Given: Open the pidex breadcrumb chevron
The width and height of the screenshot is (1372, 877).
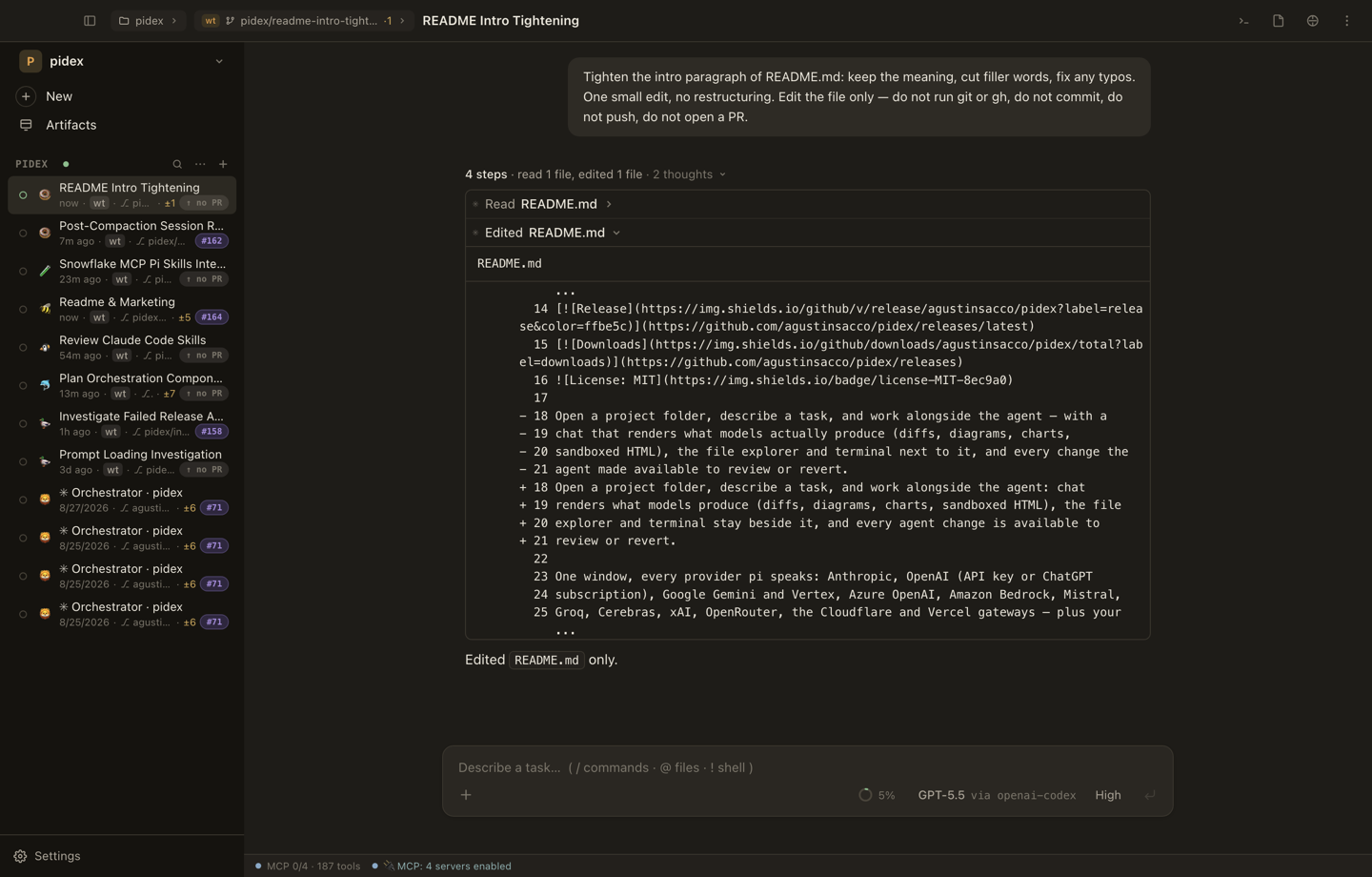Looking at the screenshot, I should [x=173, y=21].
